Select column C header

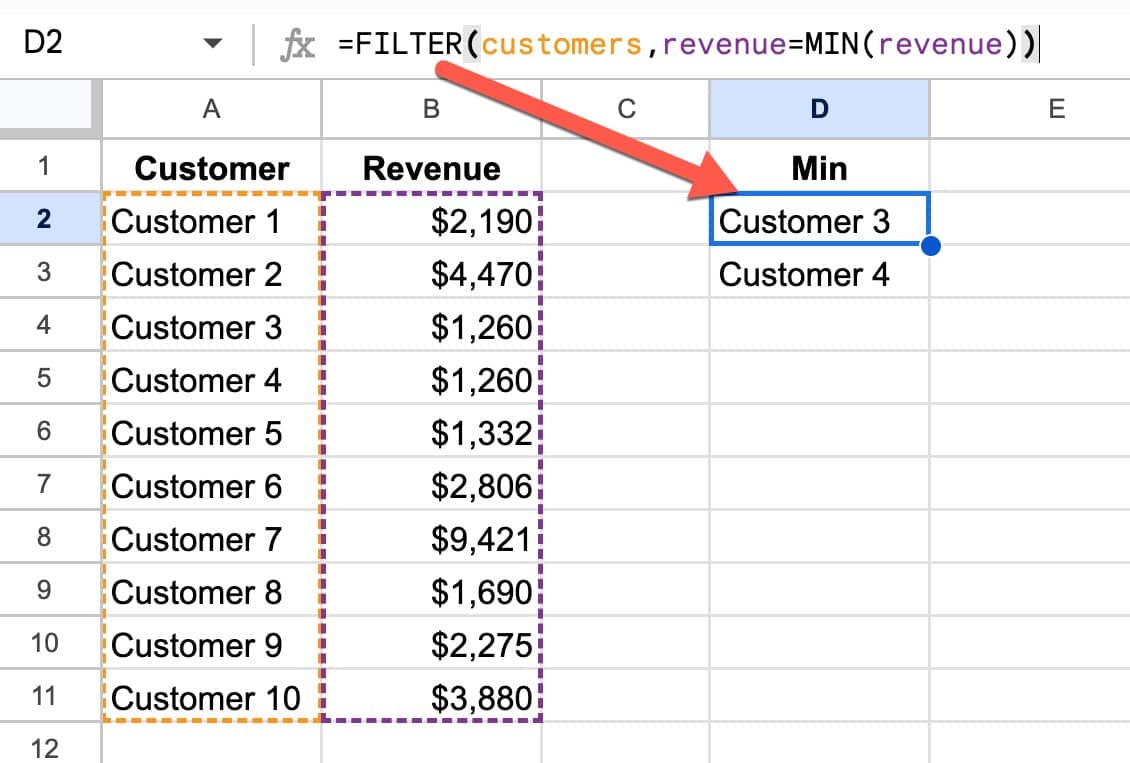pos(626,109)
